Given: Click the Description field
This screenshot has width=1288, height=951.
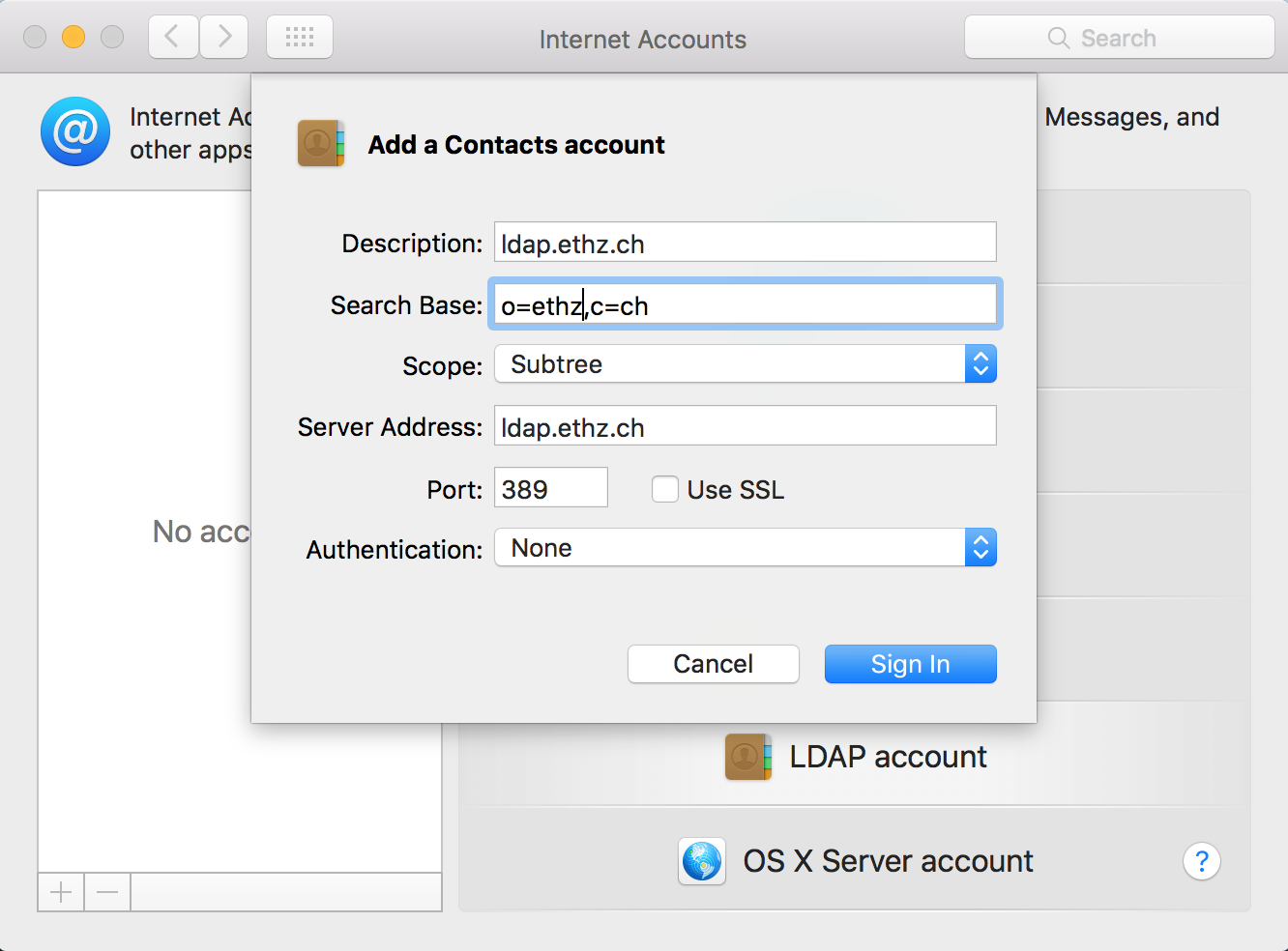Looking at the screenshot, I should (745, 243).
